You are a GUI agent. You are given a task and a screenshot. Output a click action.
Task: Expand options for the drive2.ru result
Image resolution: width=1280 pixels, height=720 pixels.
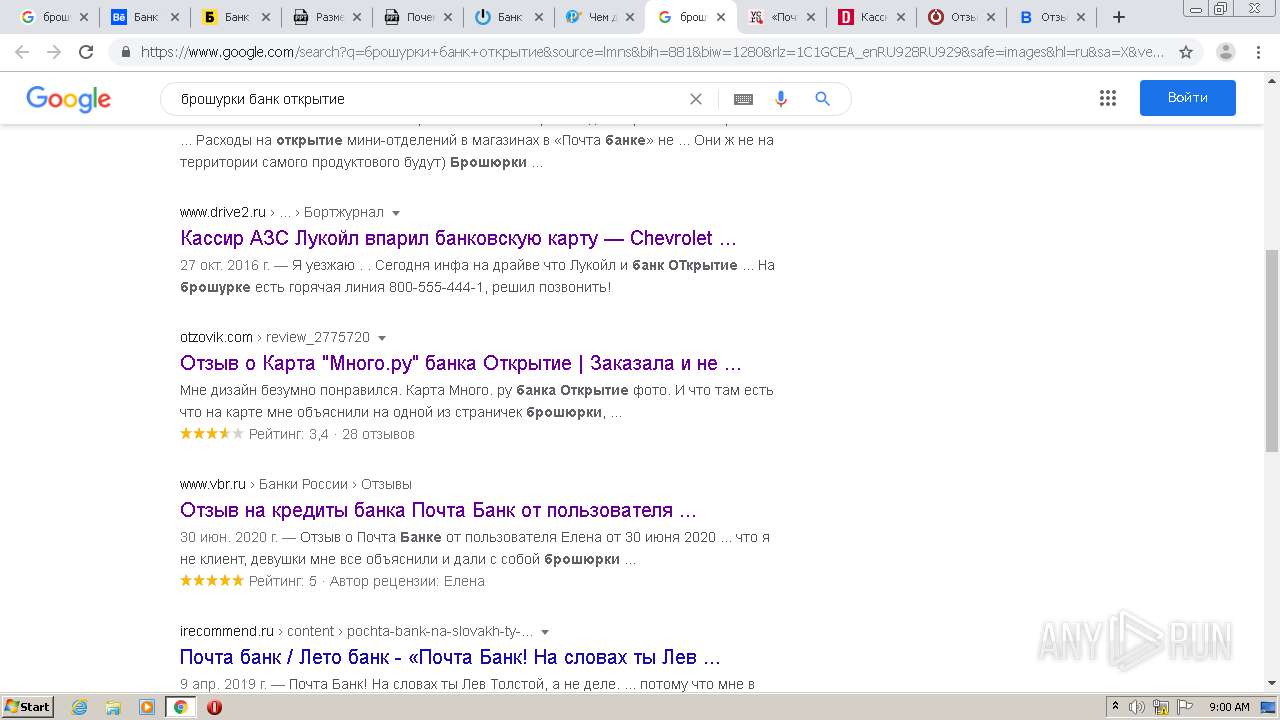click(396, 213)
